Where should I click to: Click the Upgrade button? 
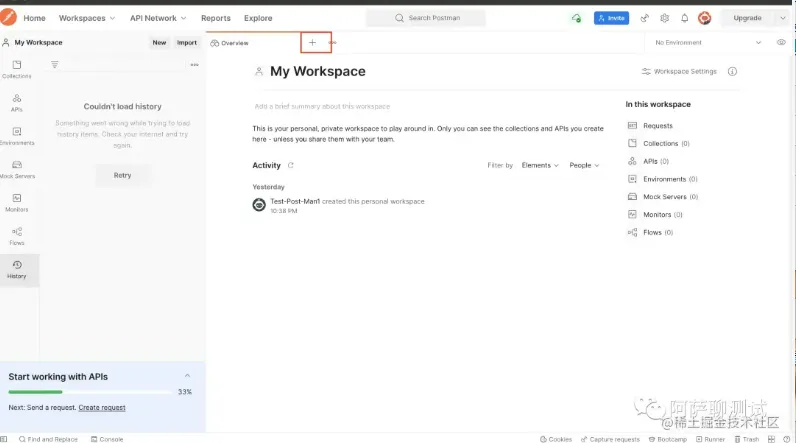(747, 18)
